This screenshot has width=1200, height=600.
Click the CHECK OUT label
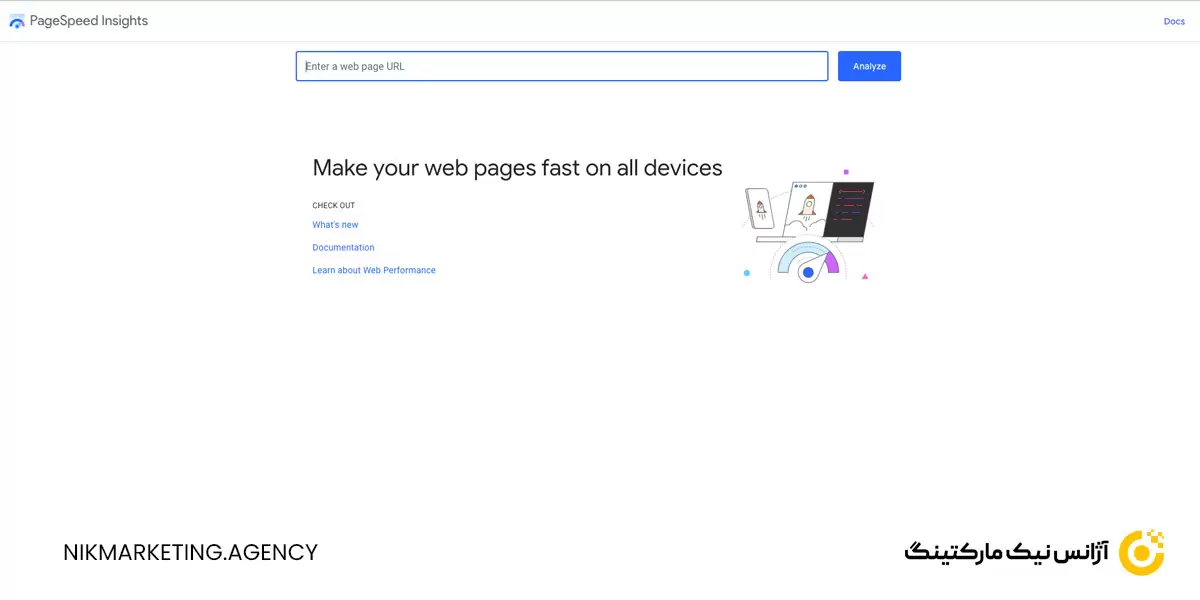(x=333, y=206)
